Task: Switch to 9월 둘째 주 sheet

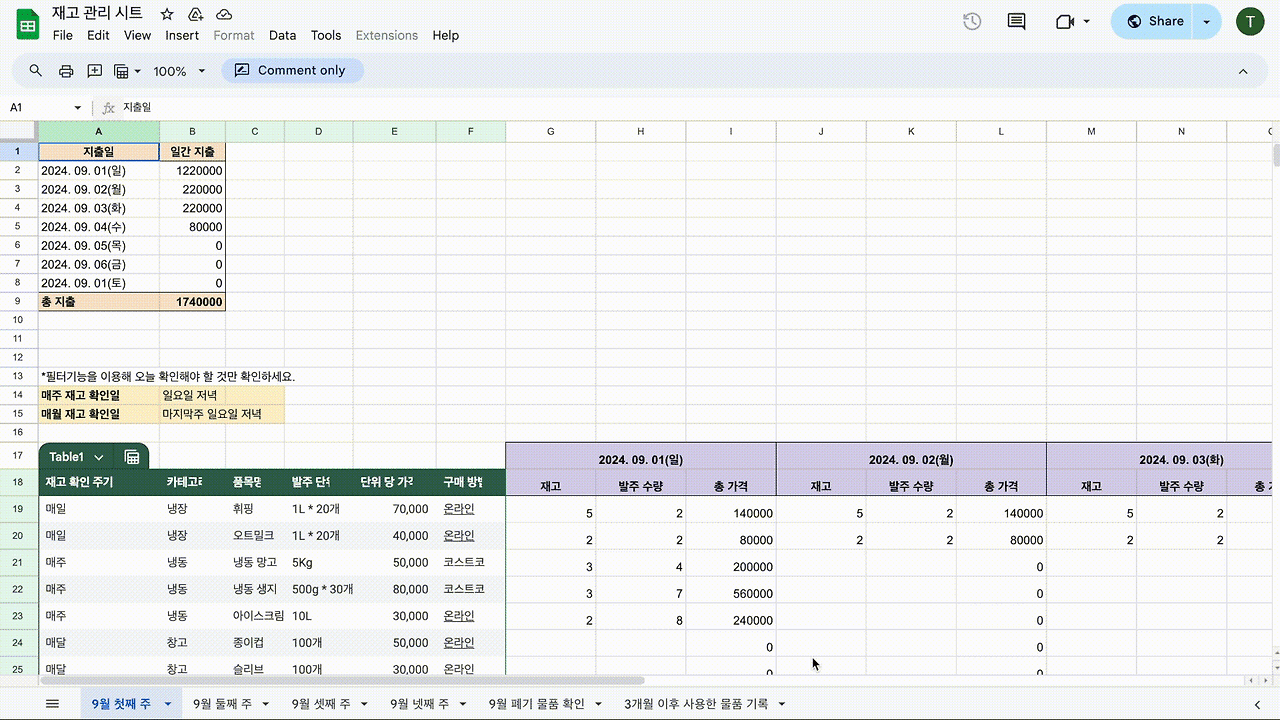Action: point(222,704)
